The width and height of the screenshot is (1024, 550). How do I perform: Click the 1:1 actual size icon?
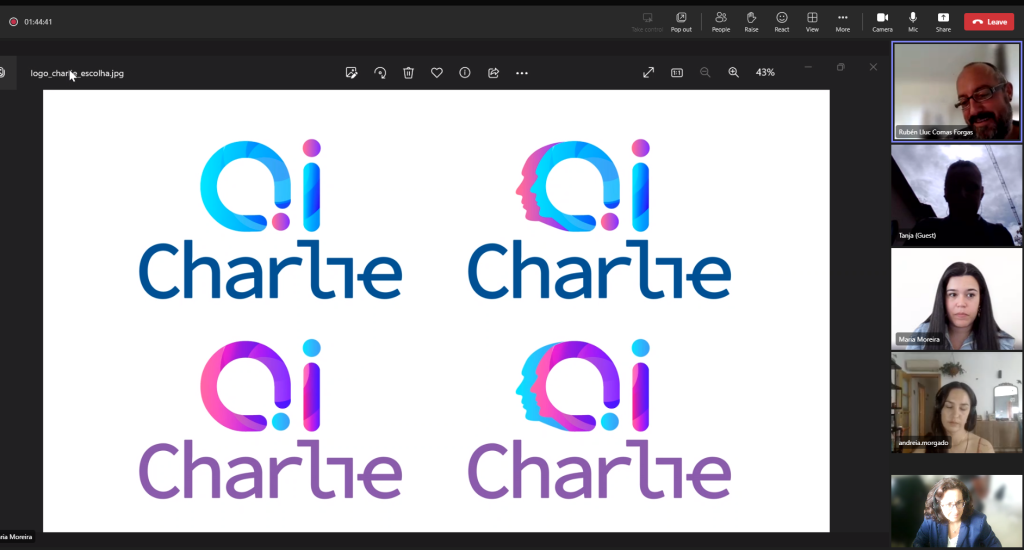tap(677, 72)
